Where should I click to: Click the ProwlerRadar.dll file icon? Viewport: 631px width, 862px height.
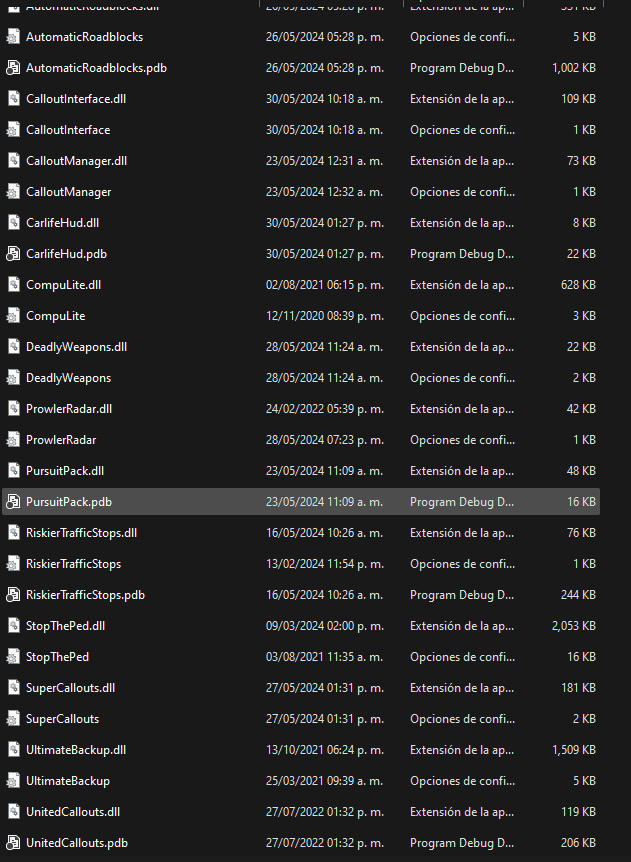pos(13,409)
